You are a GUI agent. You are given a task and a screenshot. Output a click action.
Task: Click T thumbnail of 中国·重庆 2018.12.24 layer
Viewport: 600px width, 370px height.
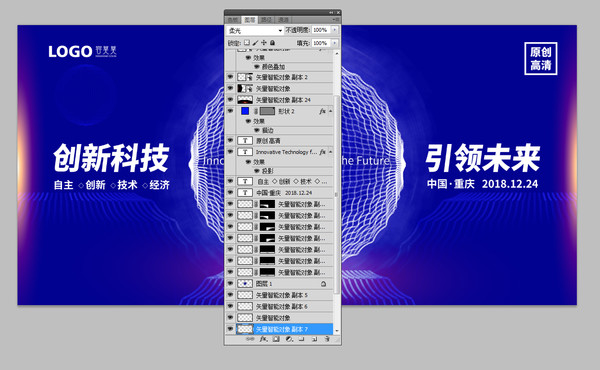[x=245, y=193]
